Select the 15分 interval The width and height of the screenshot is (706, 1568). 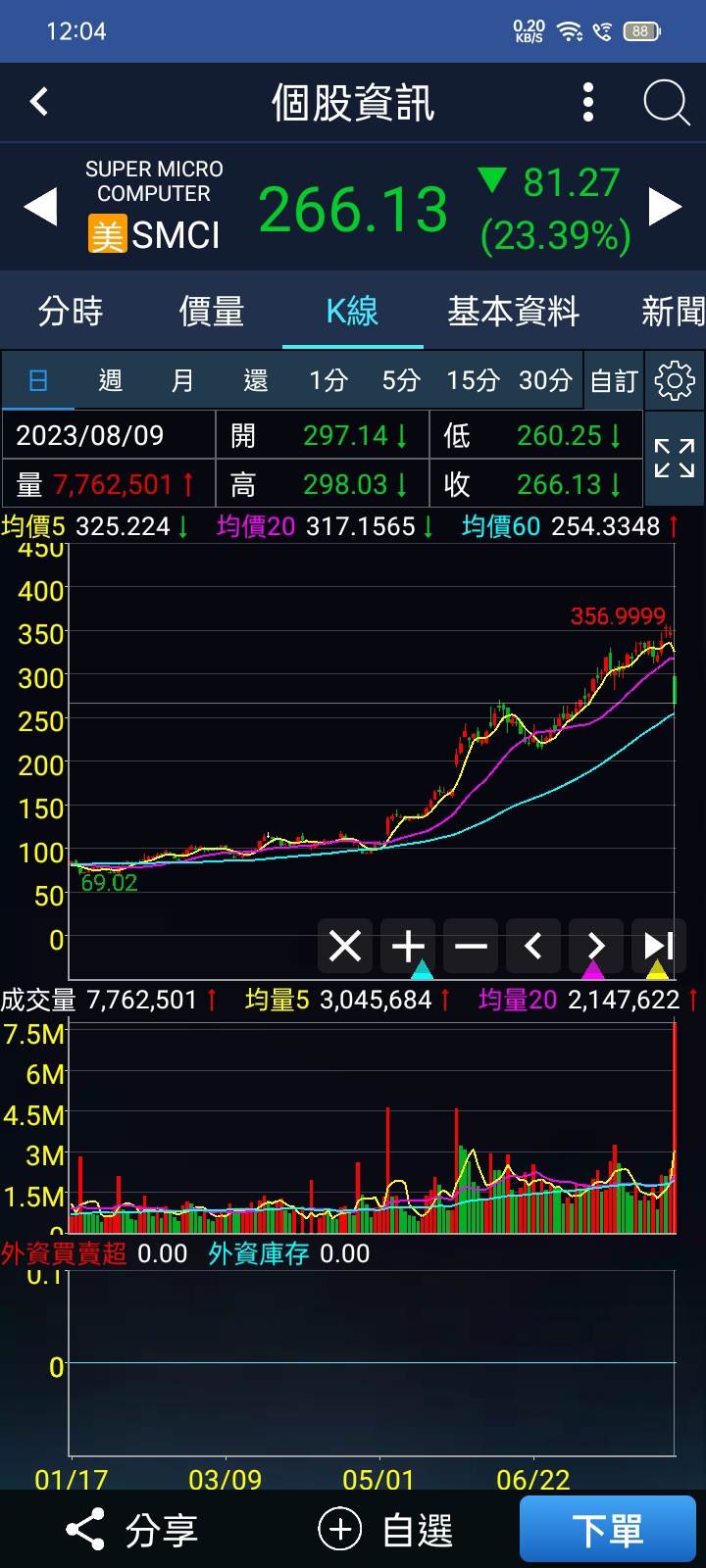pos(474,380)
